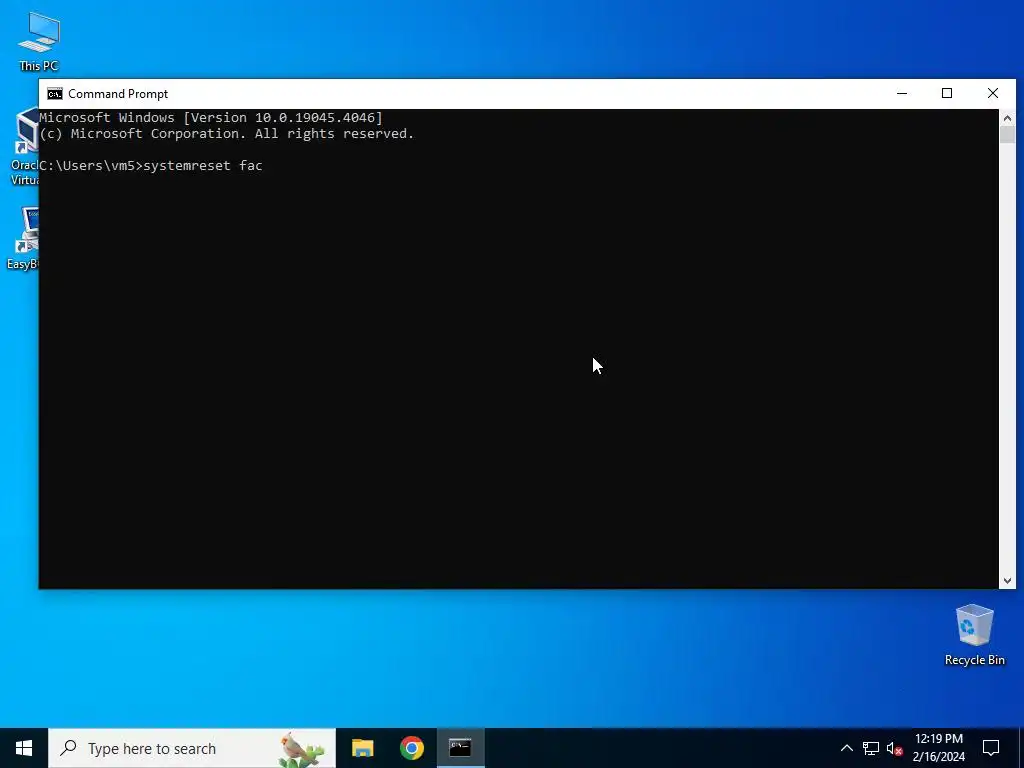Open the clock and date flyout
The width and height of the screenshot is (1024, 768).
coord(938,748)
